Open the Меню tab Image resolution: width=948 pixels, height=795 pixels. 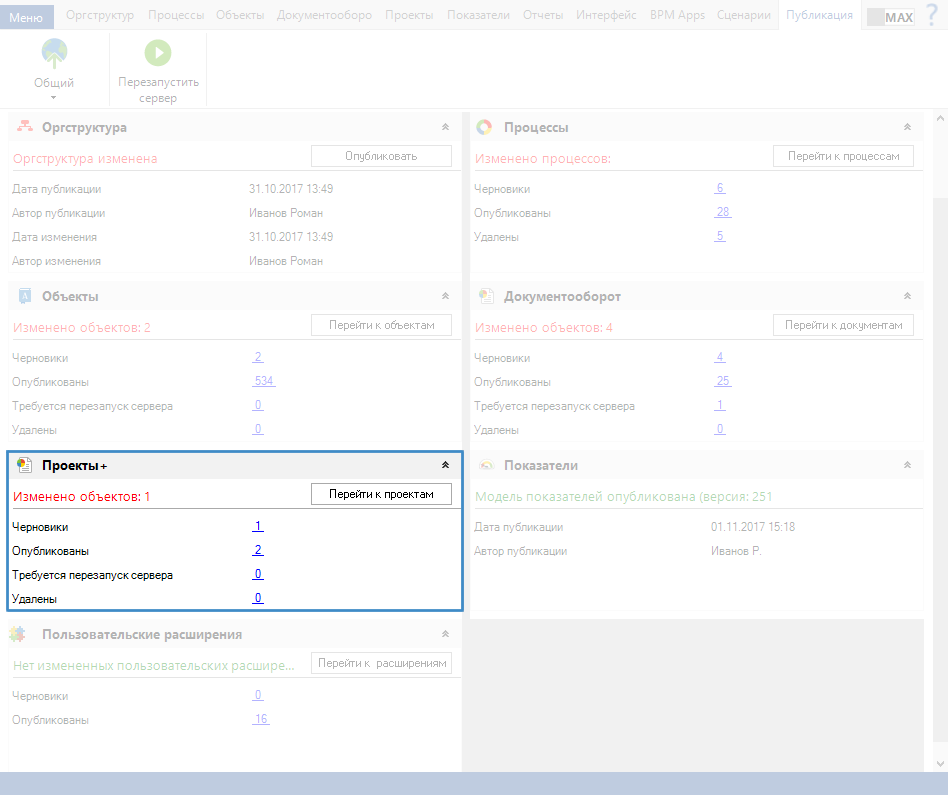(27, 17)
